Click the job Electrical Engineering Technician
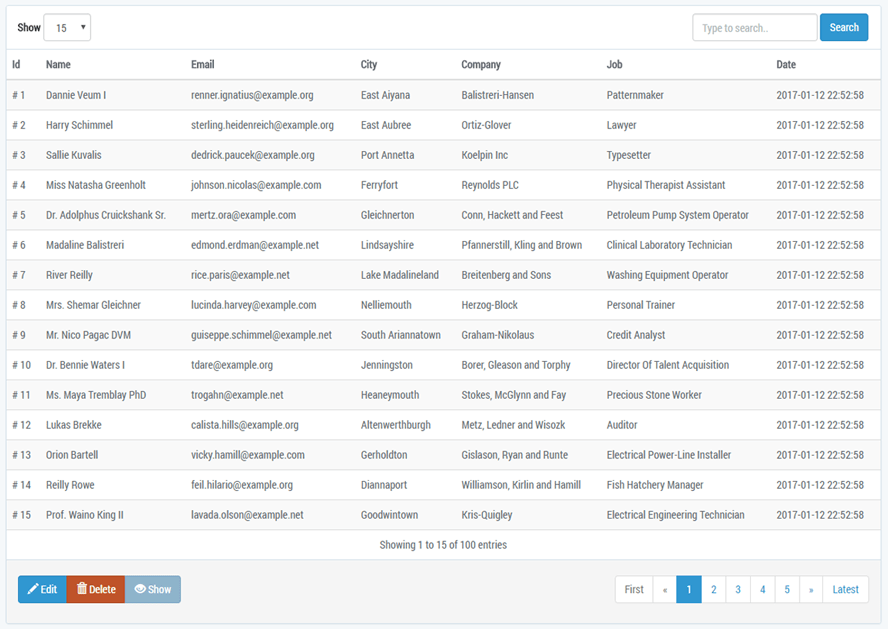The width and height of the screenshot is (888, 629). [x=675, y=515]
